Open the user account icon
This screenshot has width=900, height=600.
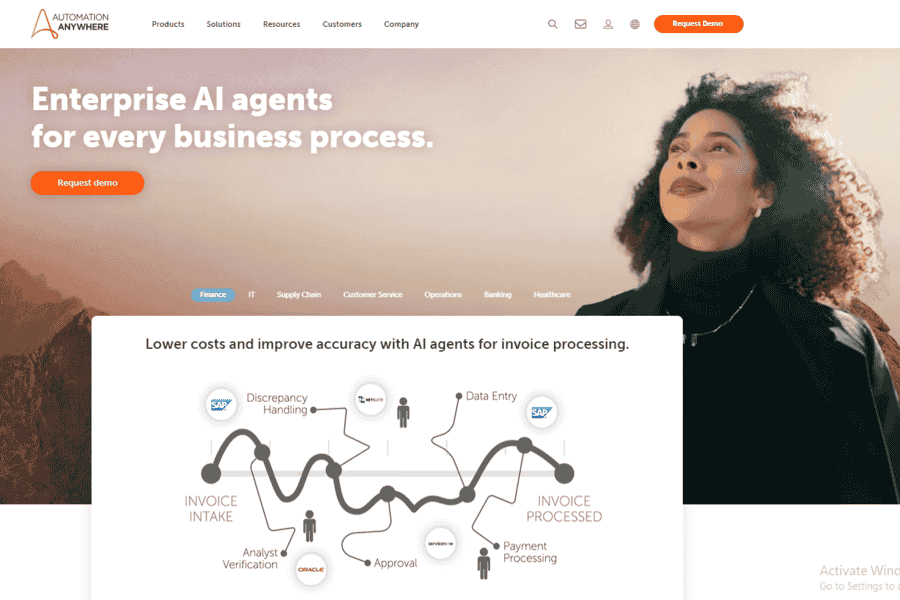click(608, 24)
